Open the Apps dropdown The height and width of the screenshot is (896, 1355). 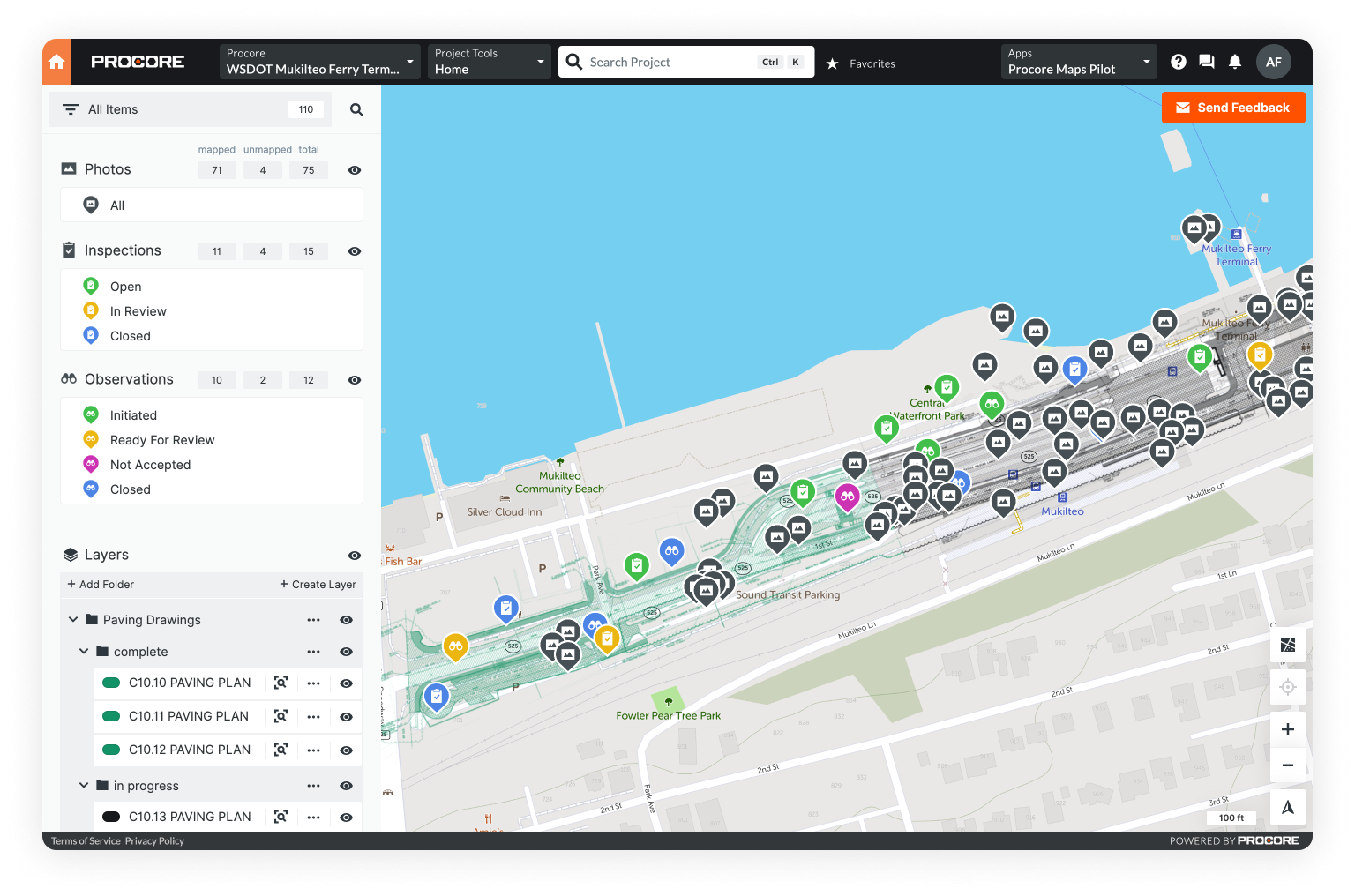pyautogui.click(x=1079, y=62)
